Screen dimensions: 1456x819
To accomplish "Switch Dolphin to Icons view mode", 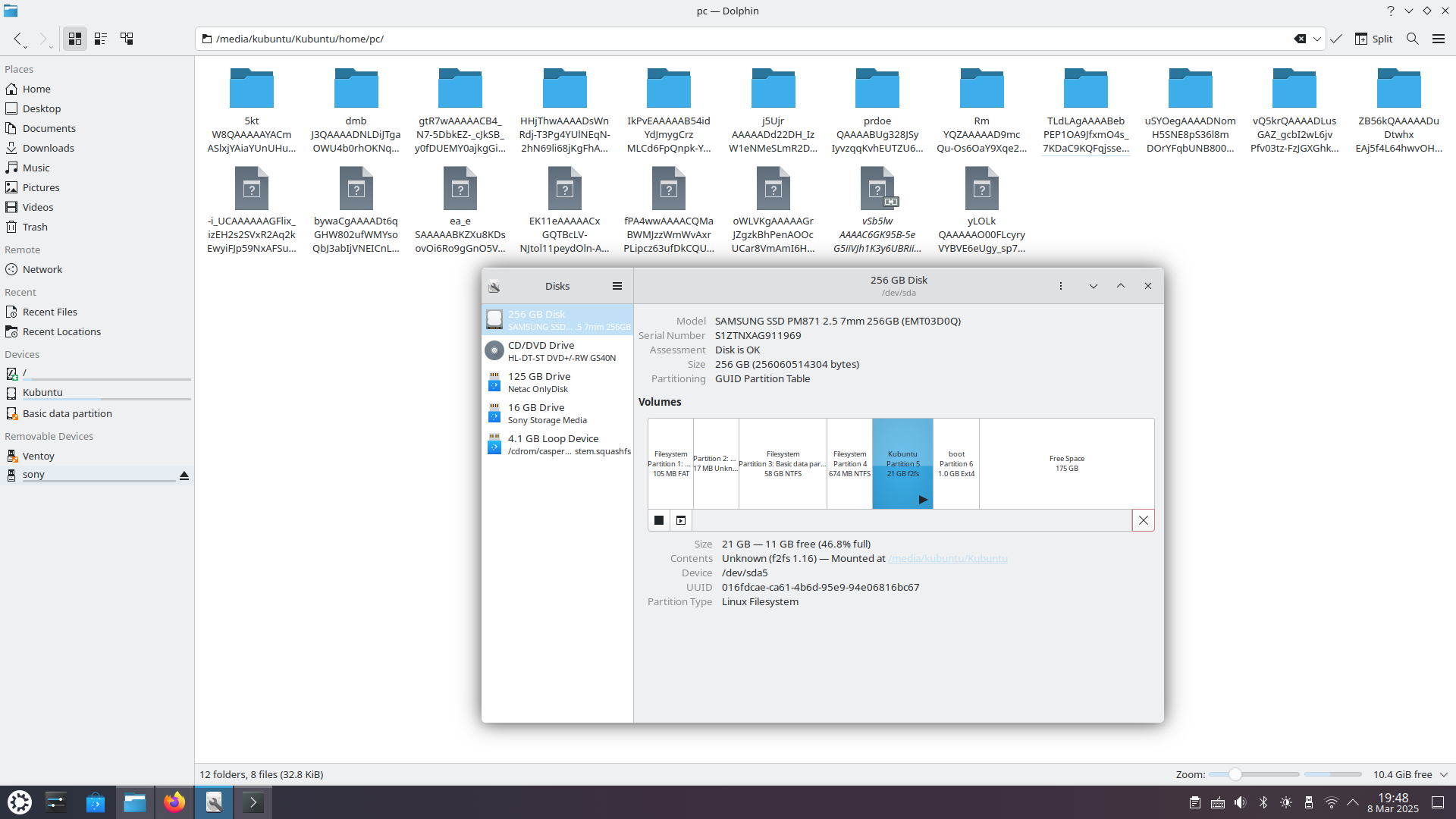I will pyautogui.click(x=74, y=39).
